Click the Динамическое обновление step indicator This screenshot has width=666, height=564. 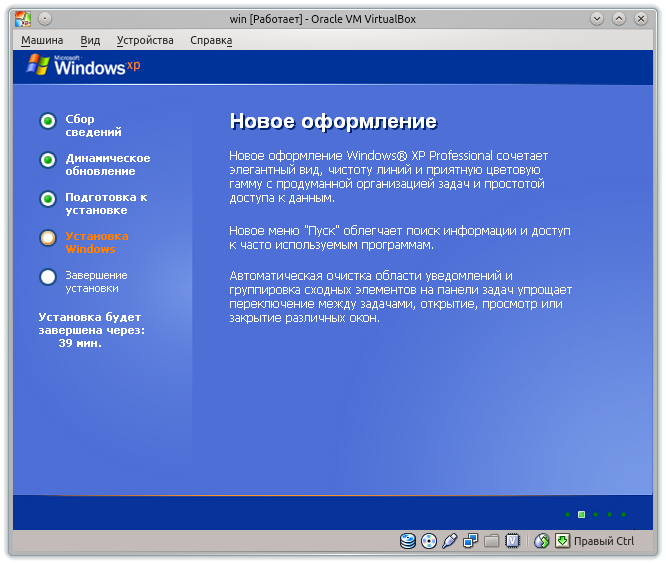pos(48,160)
